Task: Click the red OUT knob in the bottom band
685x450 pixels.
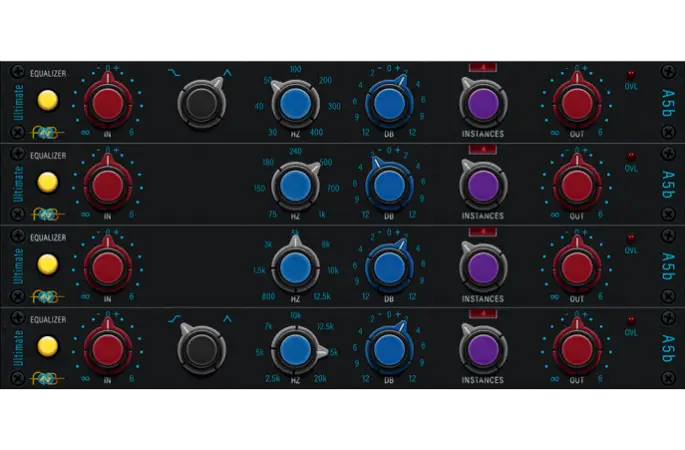Action: pyautogui.click(x=576, y=349)
